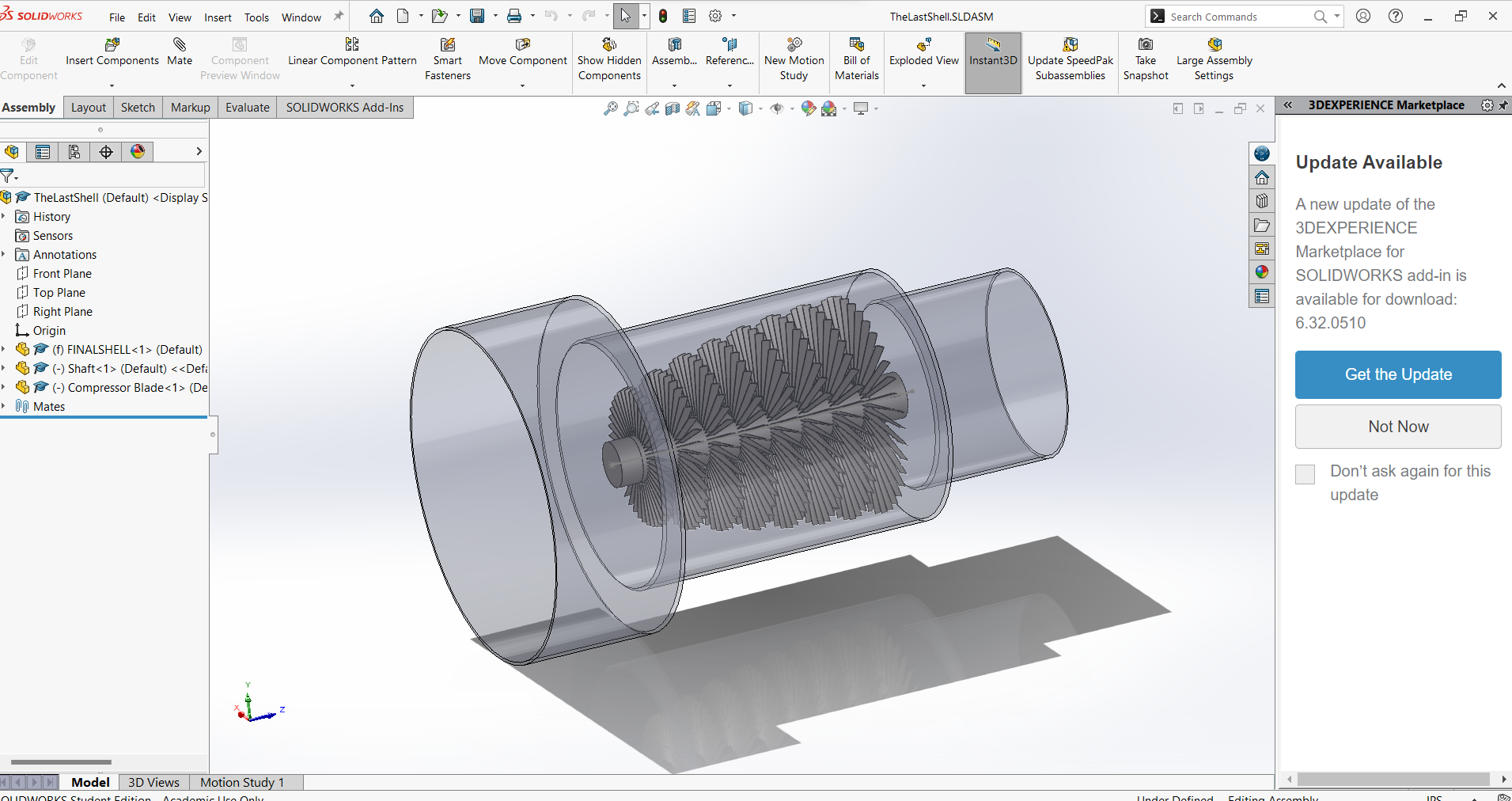Open the File menu
Screen dimensions: 1512x801
[x=117, y=17]
